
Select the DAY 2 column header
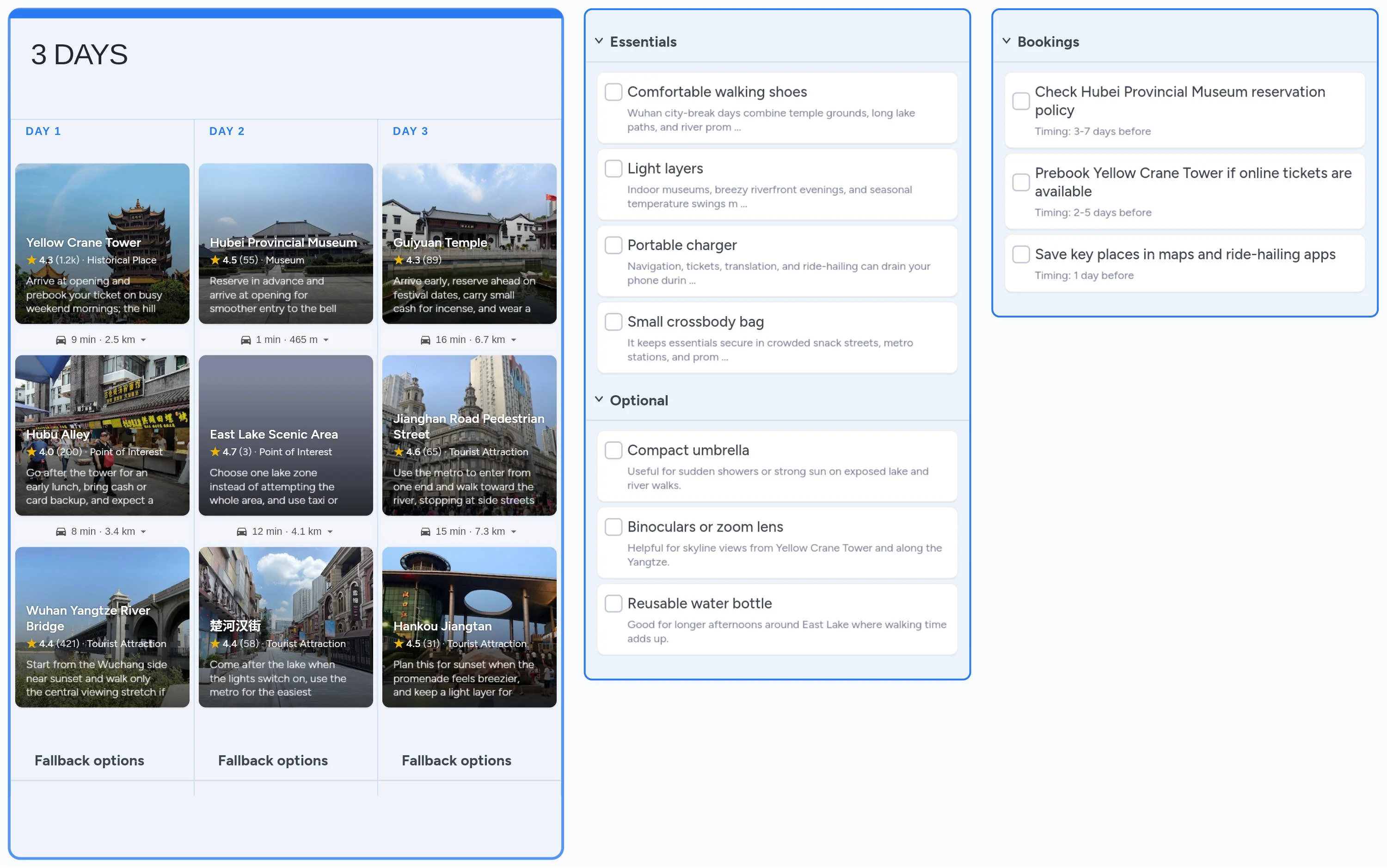(x=227, y=131)
